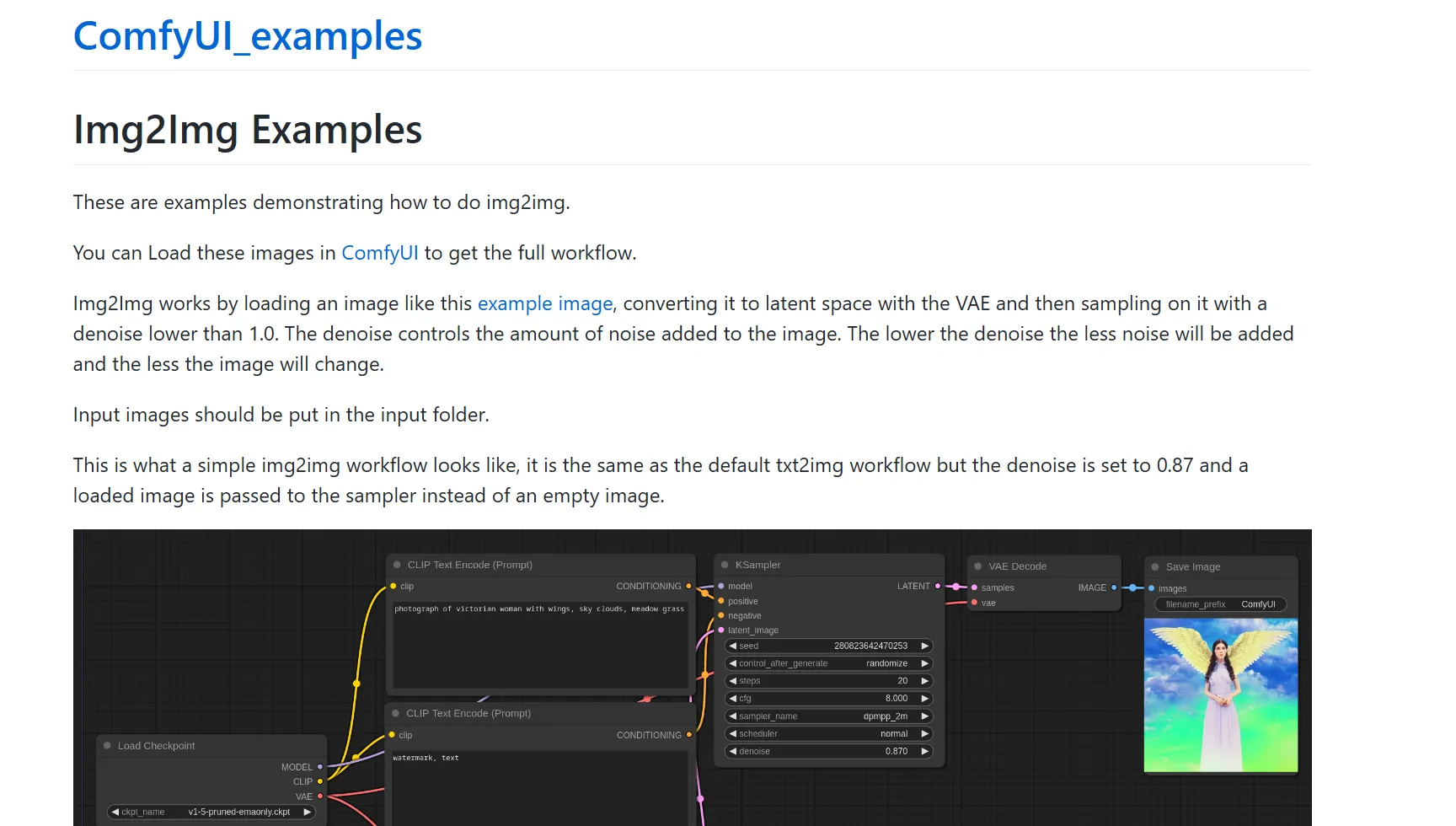Open the ComfyUI_examples title link

(248, 36)
